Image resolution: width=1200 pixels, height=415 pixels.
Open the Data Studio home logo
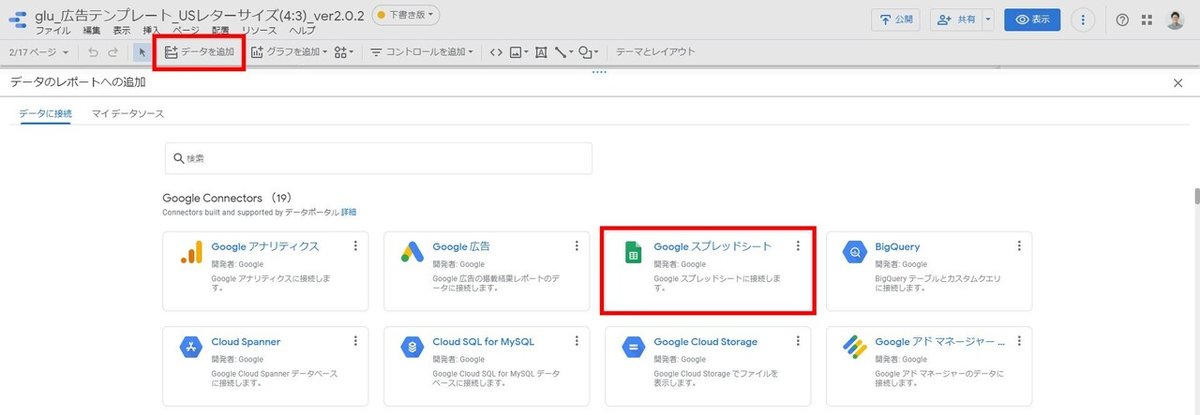tap(17, 19)
